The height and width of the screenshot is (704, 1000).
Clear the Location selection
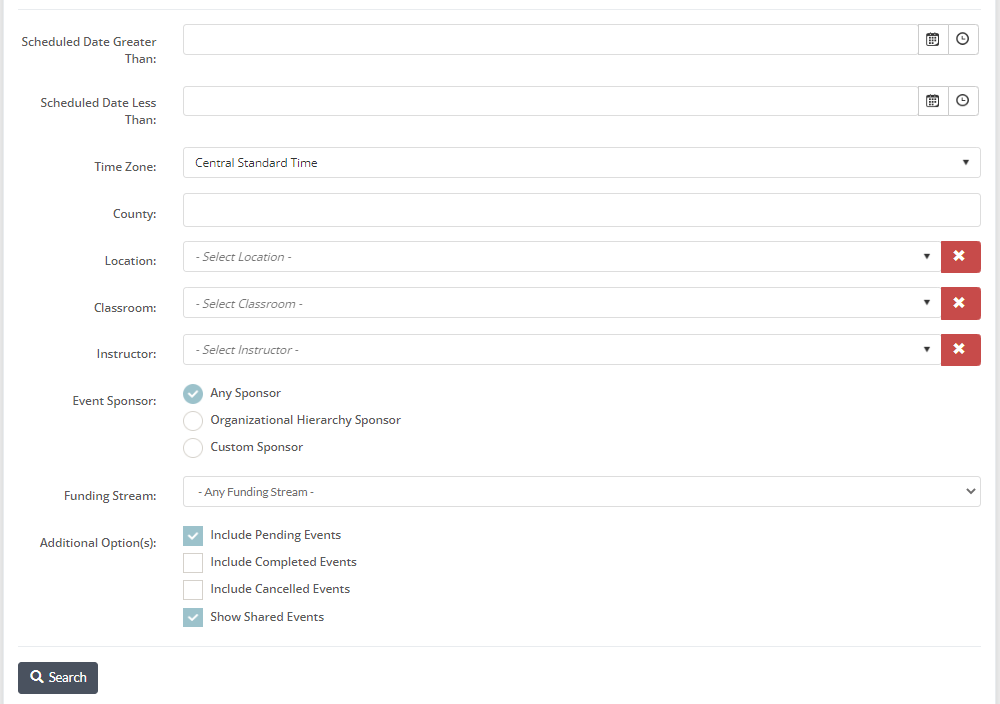[960, 256]
